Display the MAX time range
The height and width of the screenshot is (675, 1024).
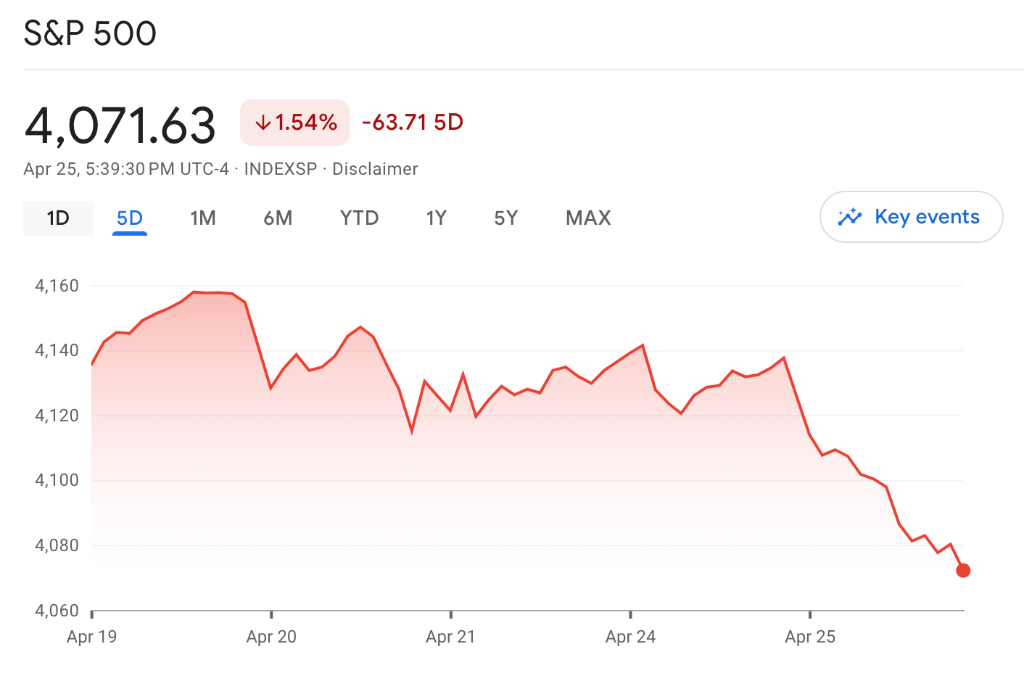tap(588, 218)
